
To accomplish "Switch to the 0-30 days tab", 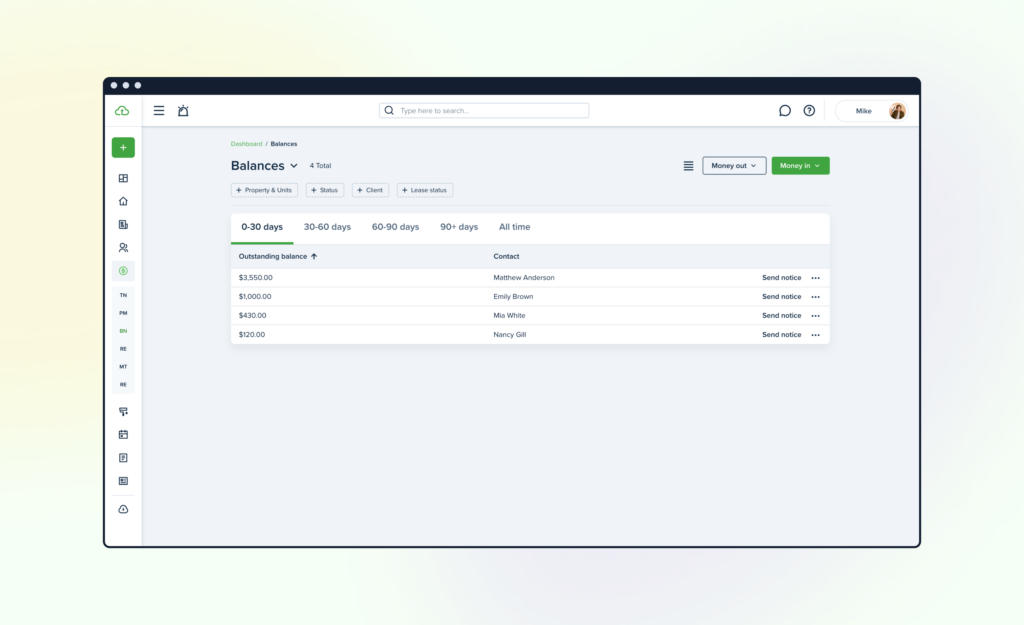I will coord(262,227).
